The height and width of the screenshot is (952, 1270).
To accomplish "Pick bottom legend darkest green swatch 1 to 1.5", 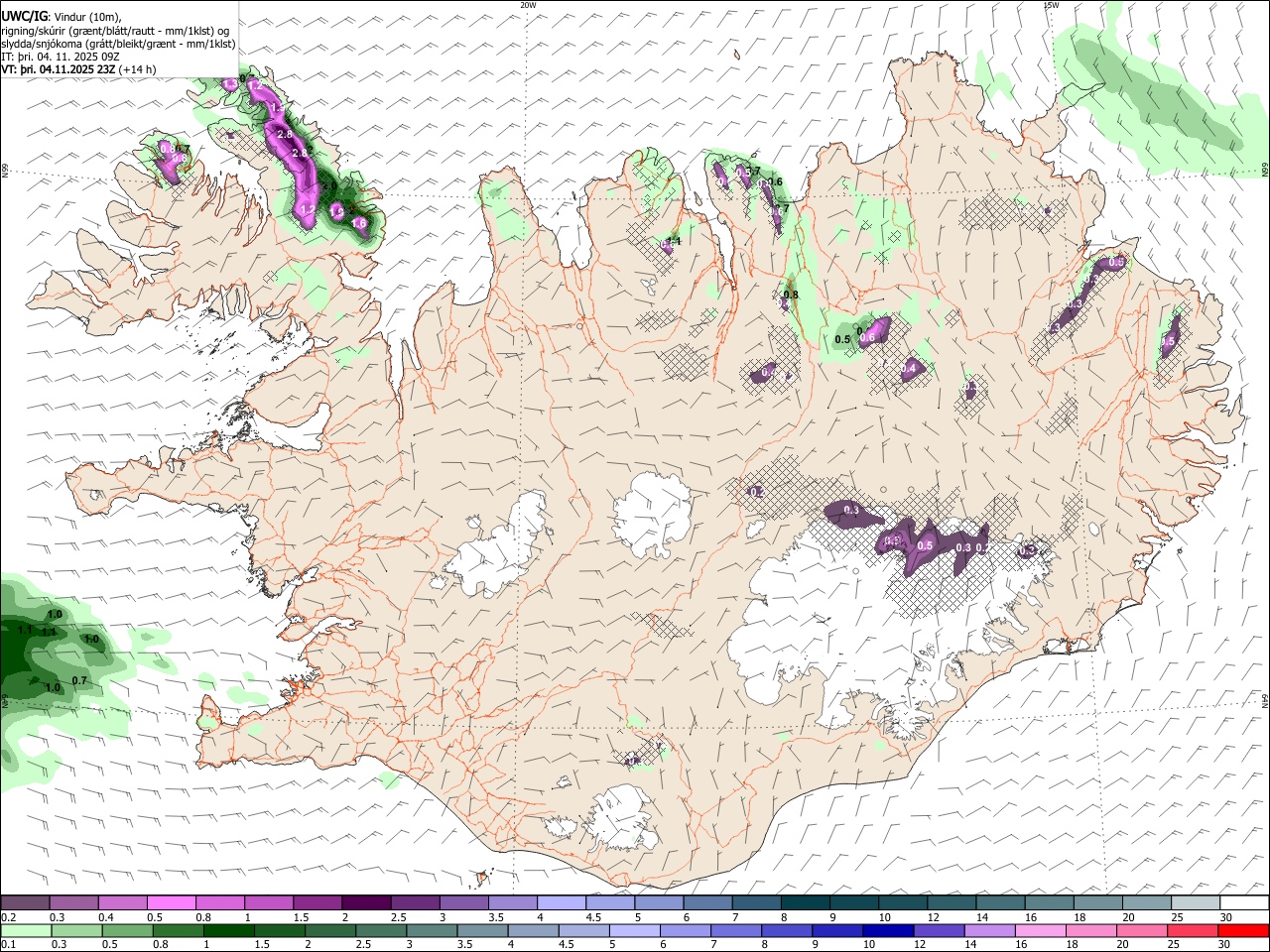I will pos(229,930).
